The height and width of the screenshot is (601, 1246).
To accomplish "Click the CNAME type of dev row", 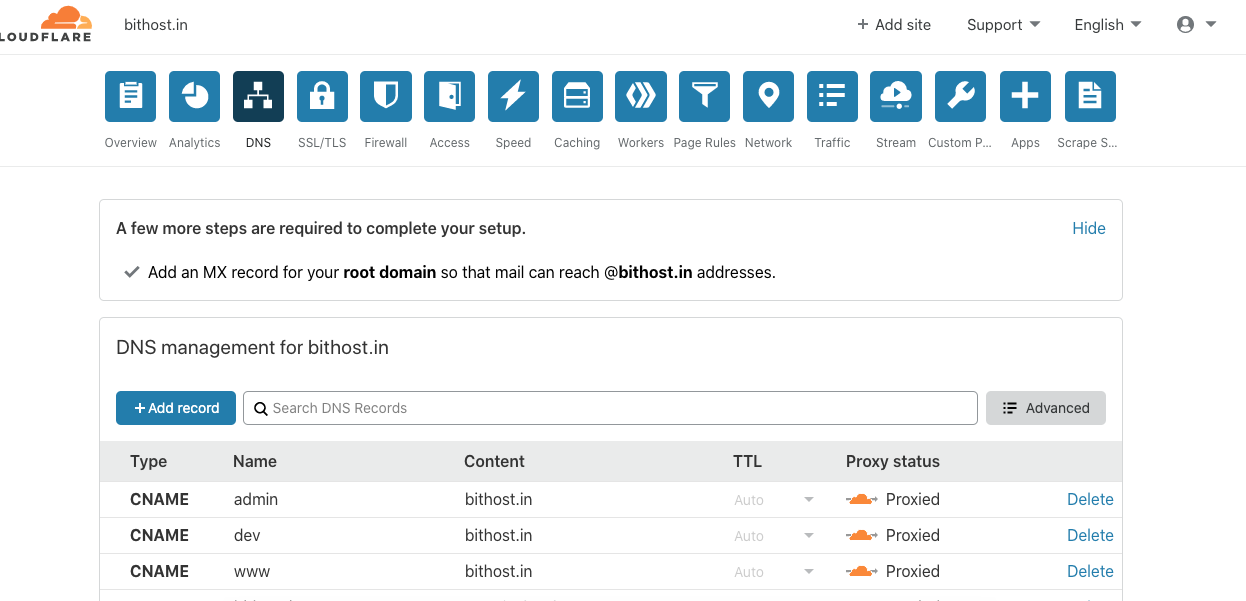I will pyautogui.click(x=159, y=535).
